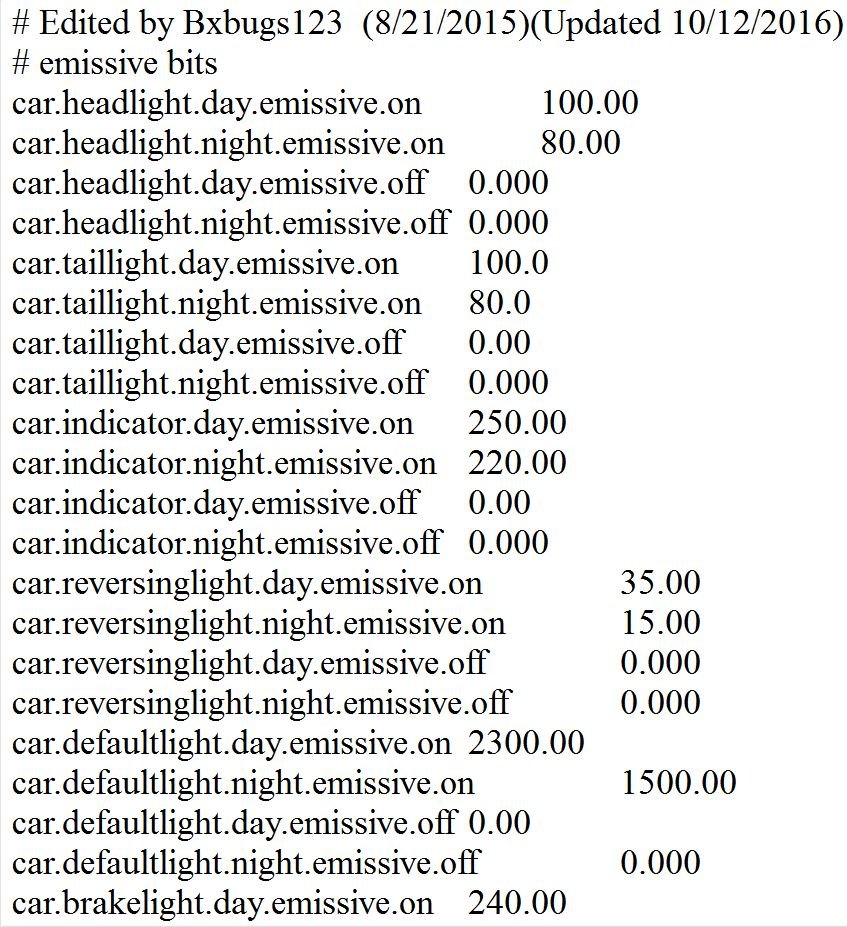Select the 220.00 indicator night value

[x=517, y=464]
